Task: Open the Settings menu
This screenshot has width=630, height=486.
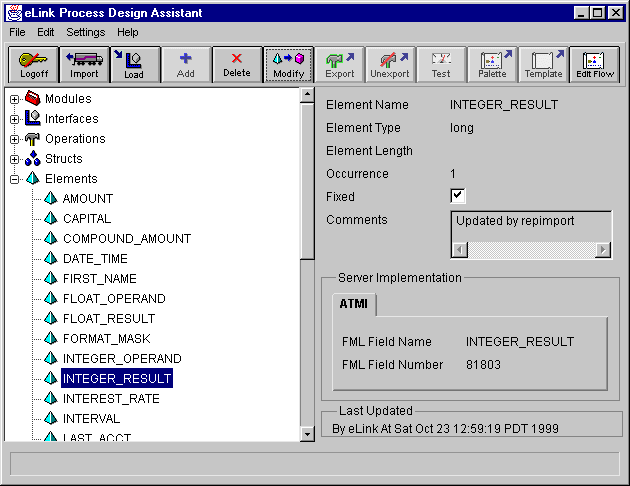Action: pyautogui.click(x=86, y=32)
